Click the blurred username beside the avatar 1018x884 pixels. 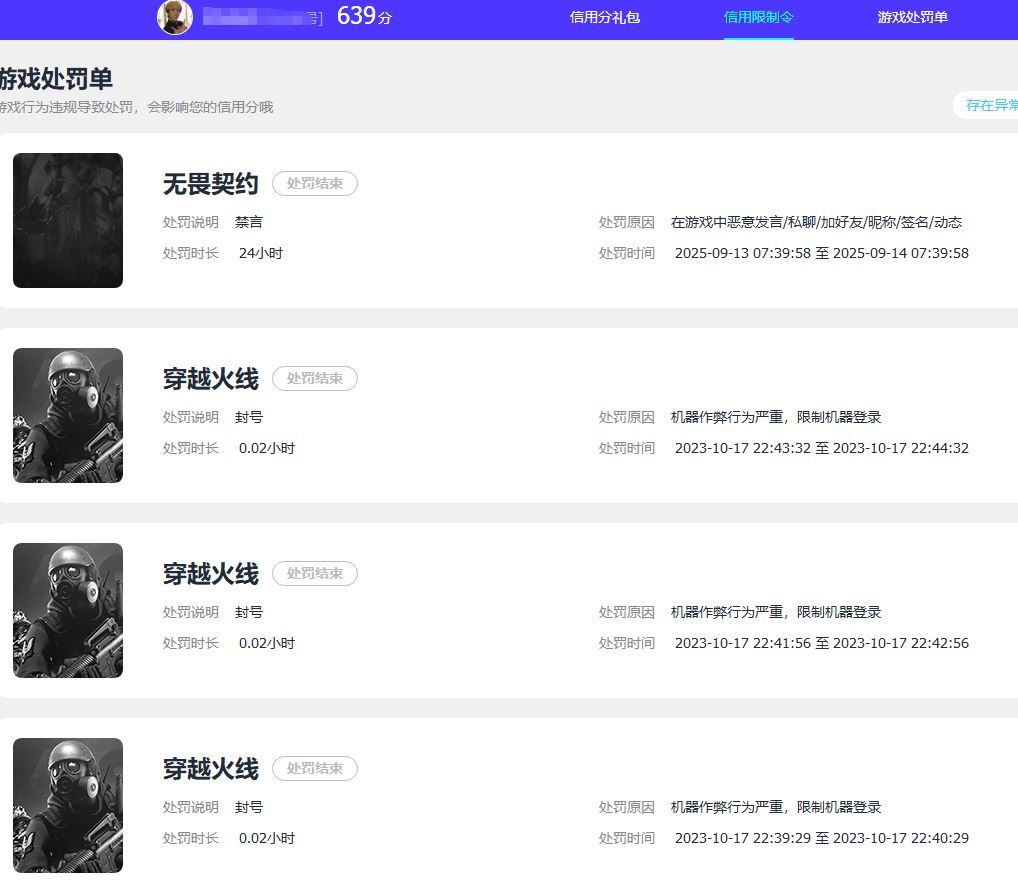[262, 17]
